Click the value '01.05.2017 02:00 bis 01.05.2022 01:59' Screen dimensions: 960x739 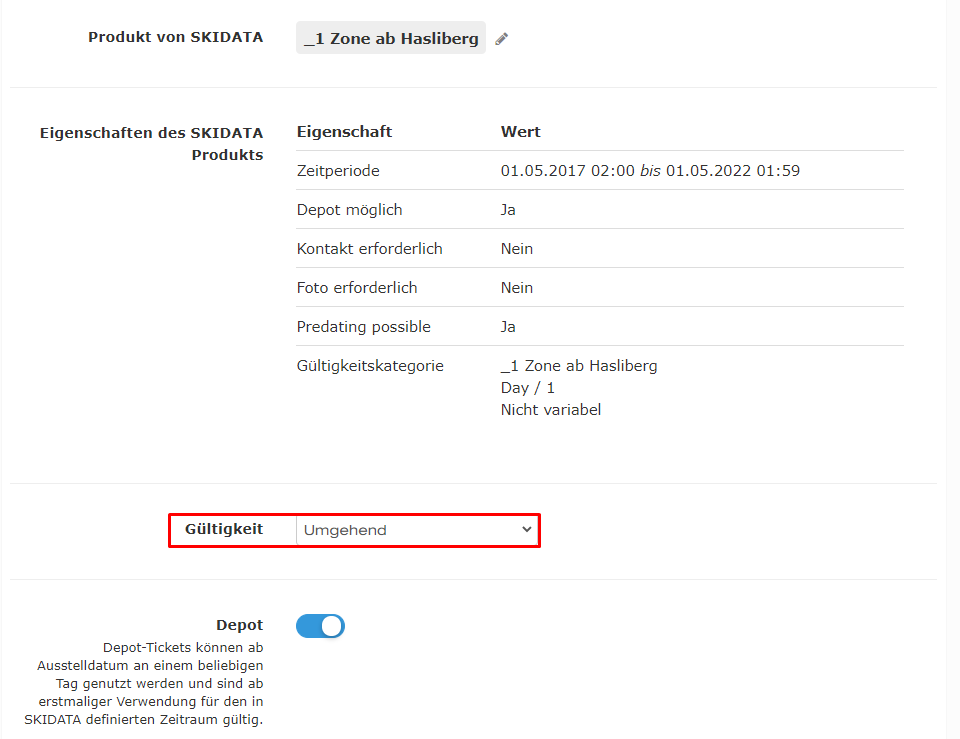click(x=650, y=171)
